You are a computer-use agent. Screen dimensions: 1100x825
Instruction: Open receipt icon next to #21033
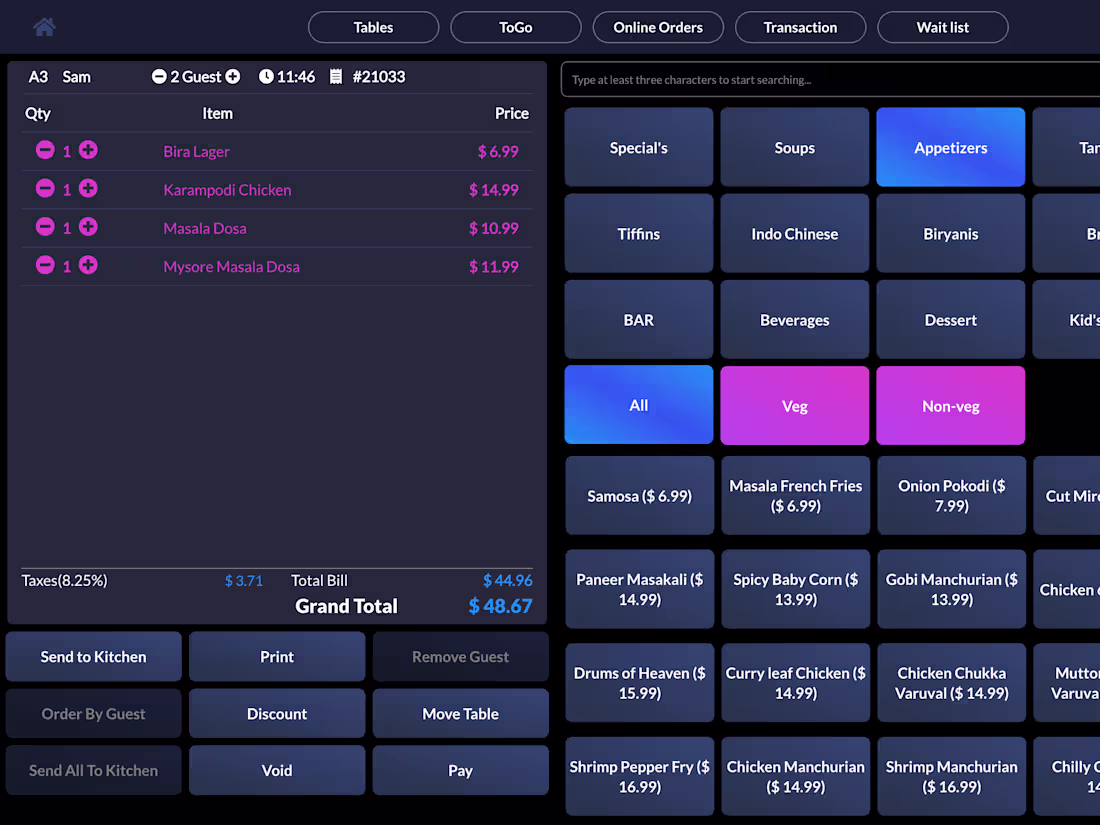[336, 76]
